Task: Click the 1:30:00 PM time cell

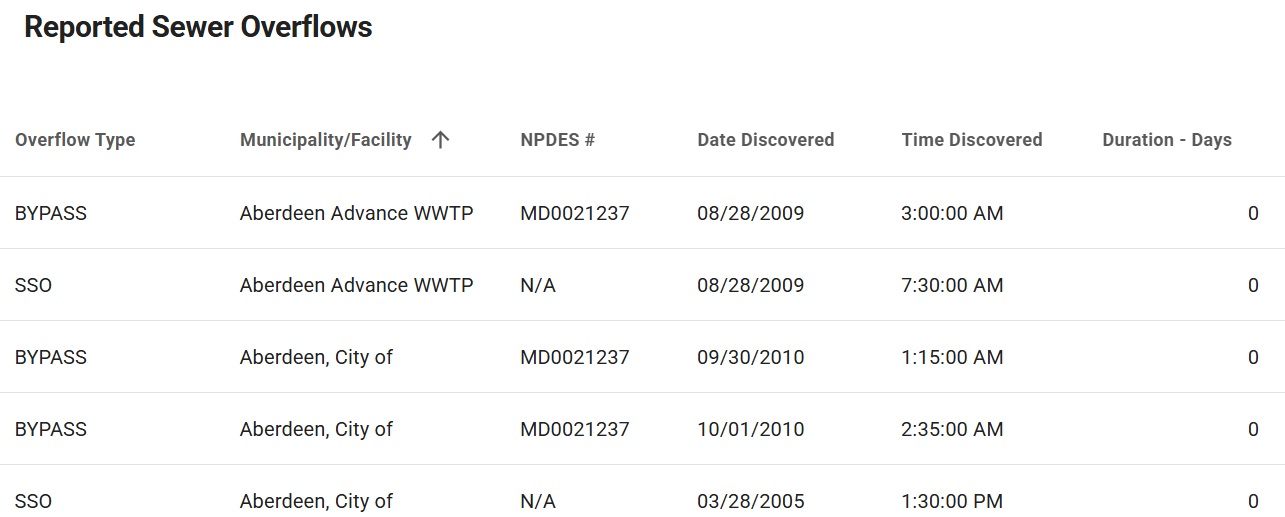Action: 952,501
